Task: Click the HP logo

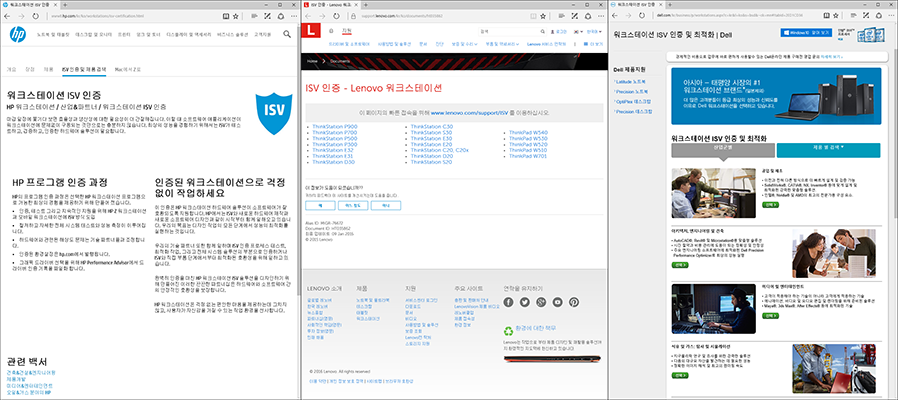Action: coord(18,35)
